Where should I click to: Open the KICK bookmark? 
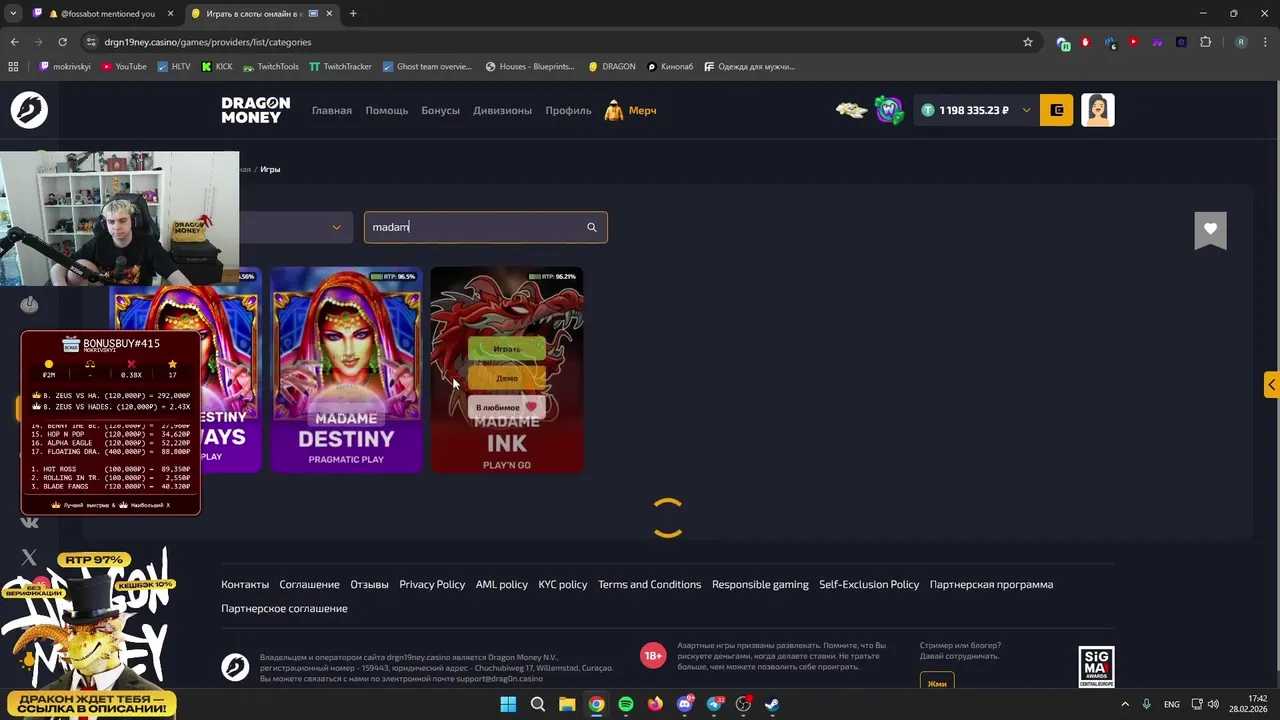click(217, 66)
